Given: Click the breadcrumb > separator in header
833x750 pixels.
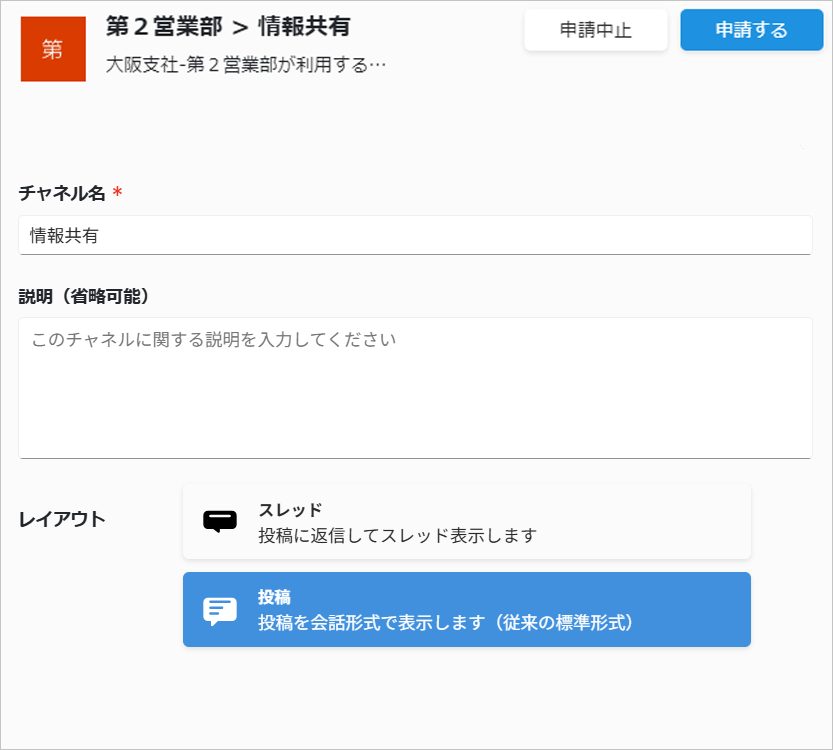Looking at the screenshot, I should coord(240,28).
